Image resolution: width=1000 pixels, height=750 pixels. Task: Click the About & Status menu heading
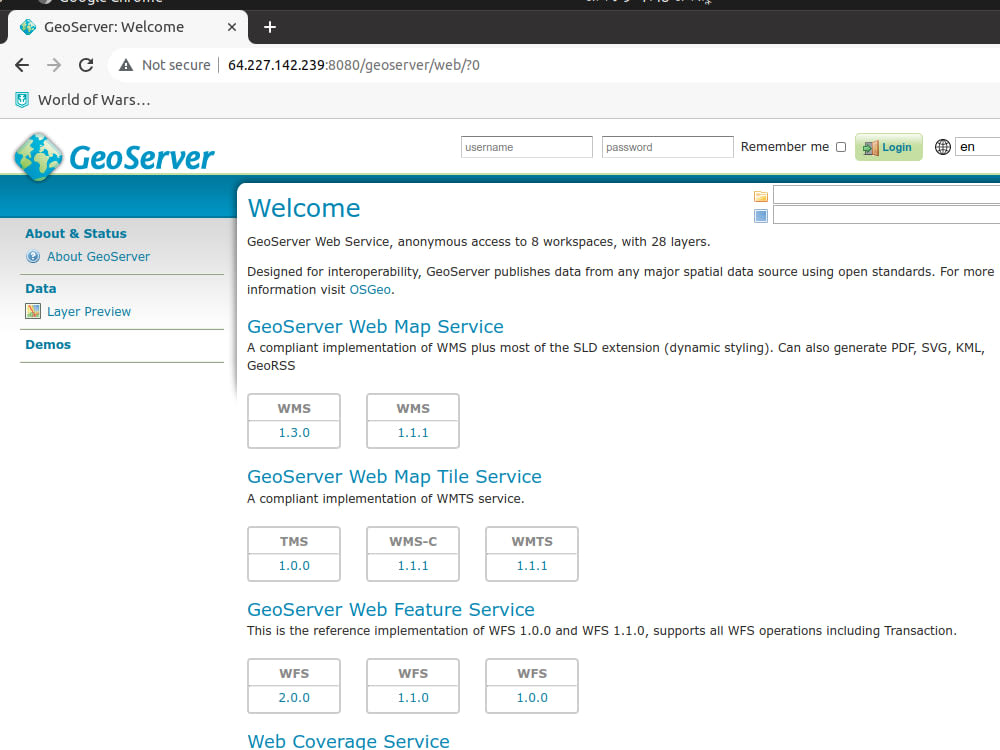click(76, 233)
